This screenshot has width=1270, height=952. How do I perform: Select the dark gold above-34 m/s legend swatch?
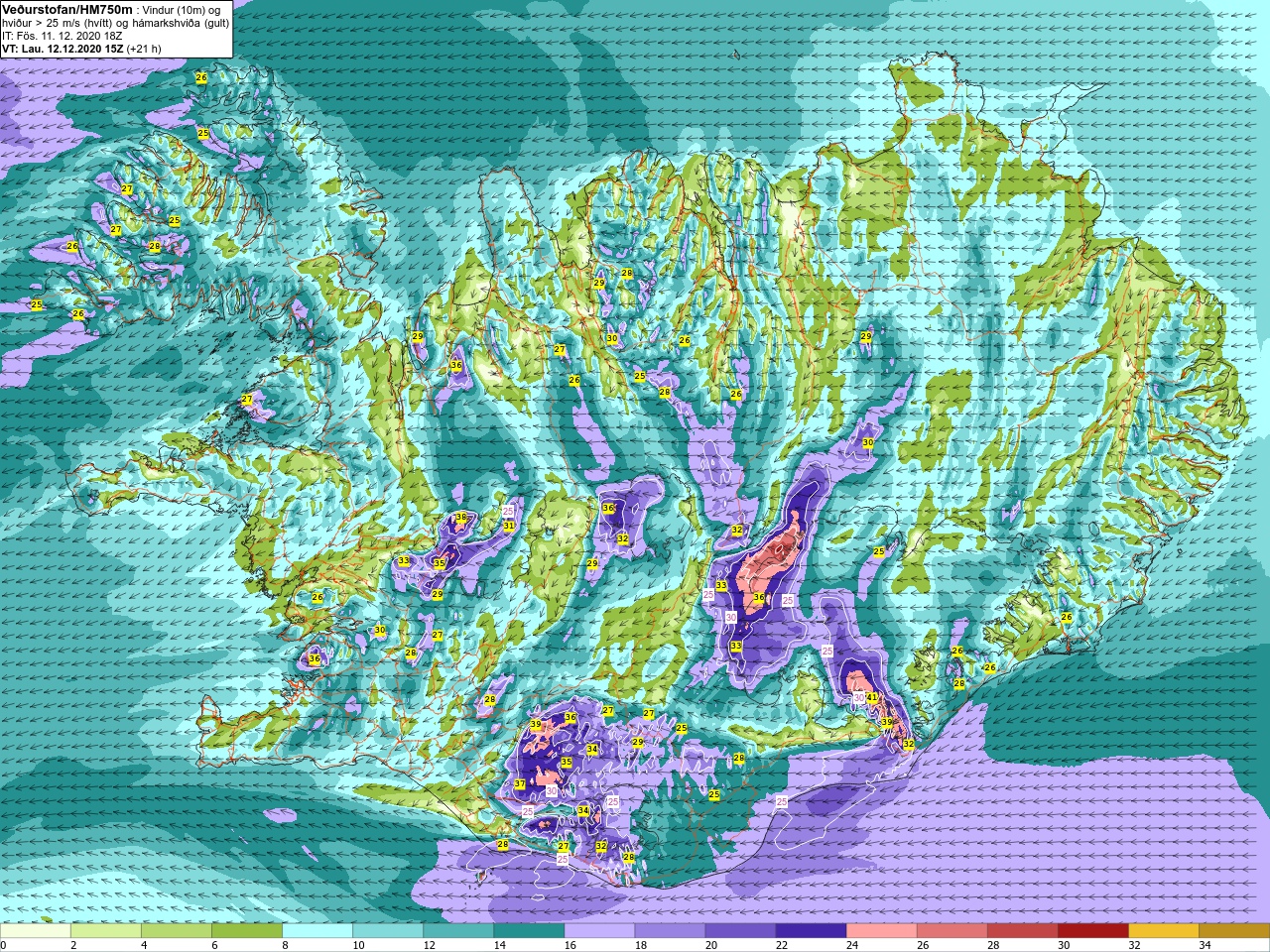tap(1233, 931)
